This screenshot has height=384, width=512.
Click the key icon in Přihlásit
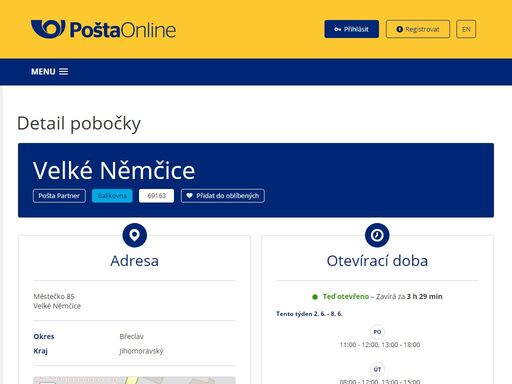coord(337,29)
